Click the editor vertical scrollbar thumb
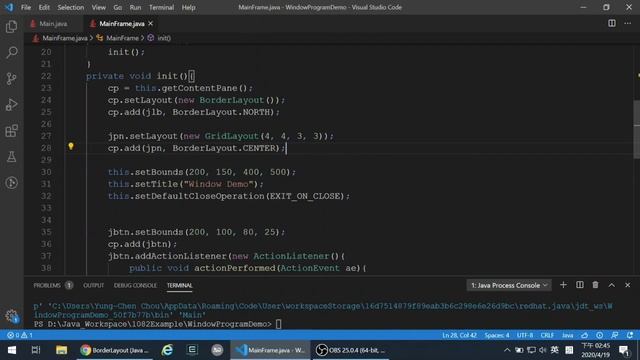Screen dimensions: 640x360 (x=637, y=129)
